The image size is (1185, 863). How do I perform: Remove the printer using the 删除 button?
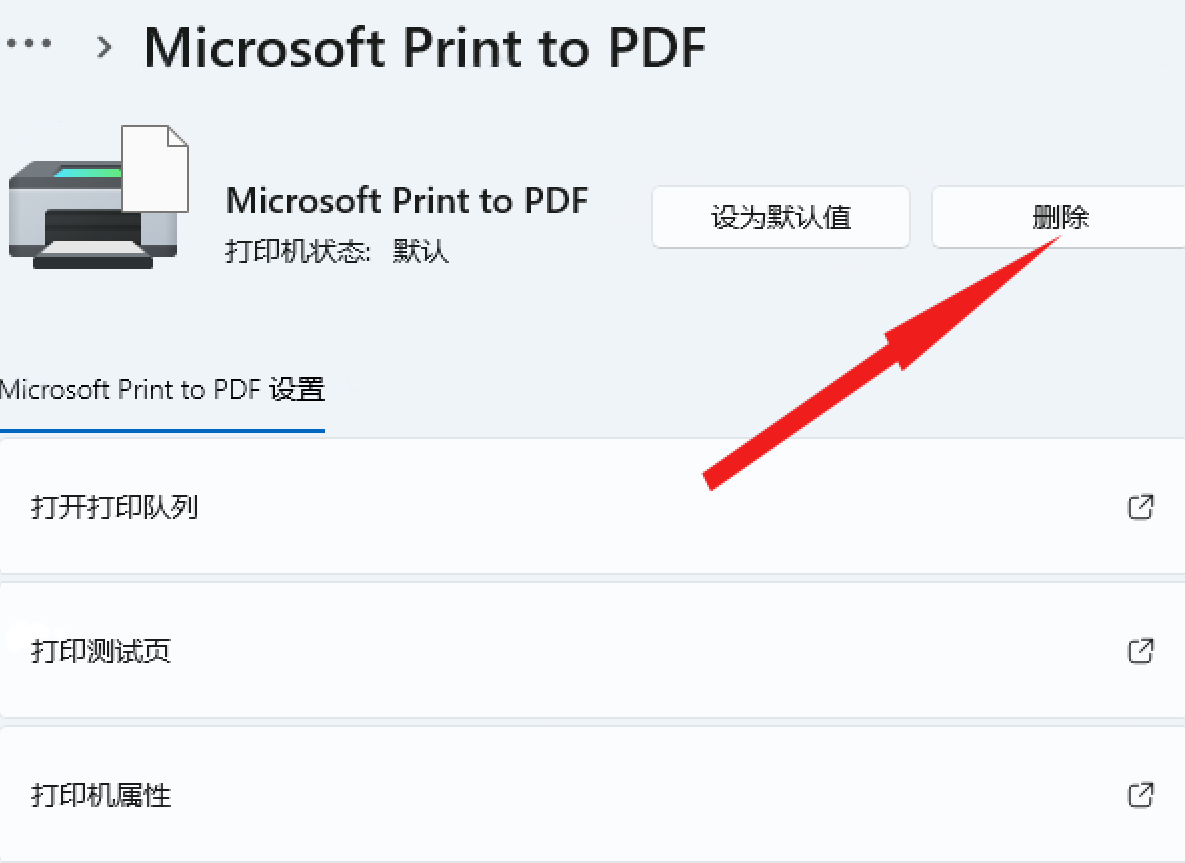point(1059,218)
